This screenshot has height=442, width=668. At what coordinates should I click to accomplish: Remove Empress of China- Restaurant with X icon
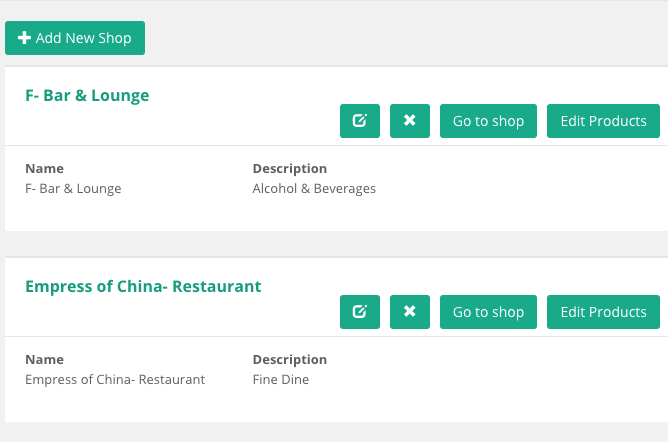(410, 312)
